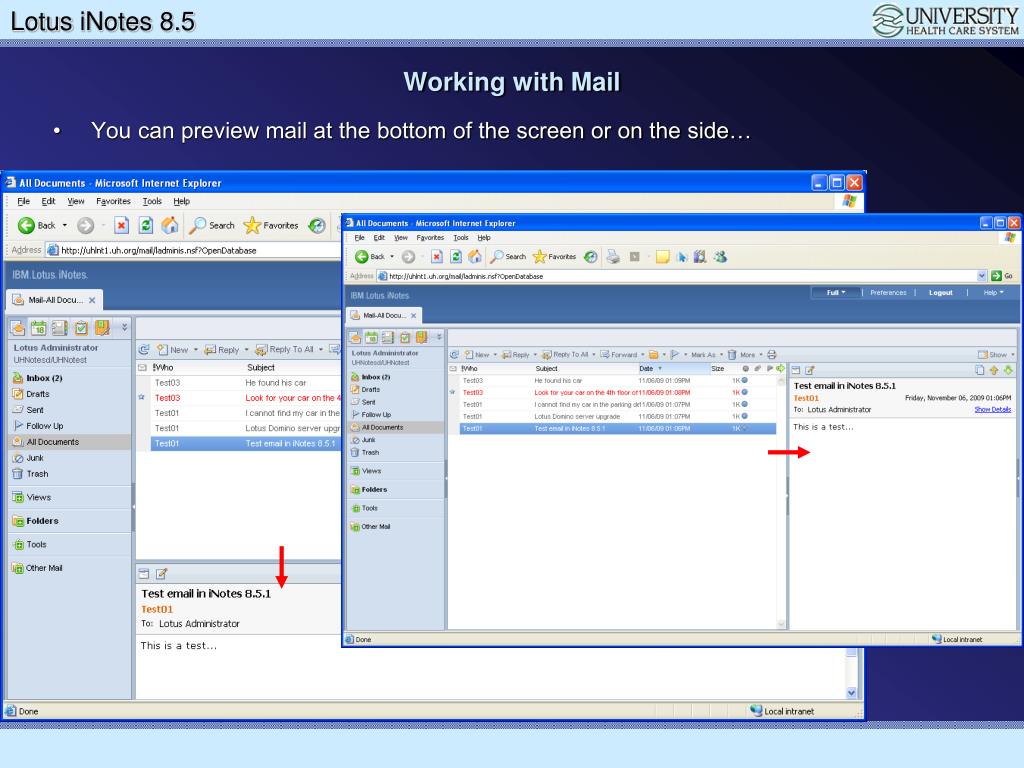The width and height of the screenshot is (1024, 768).
Task: Click the History icon in front window's IE toolbar
Action: pyautogui.click(x=590, y=257)
